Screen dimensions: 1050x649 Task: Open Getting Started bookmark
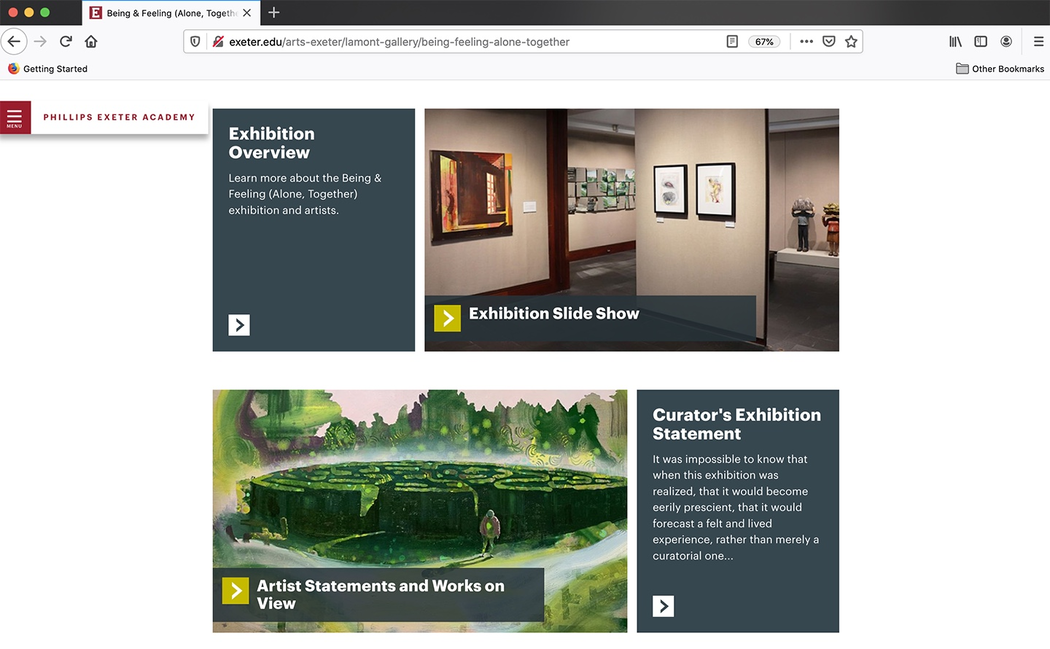click(x=48, y=68)
